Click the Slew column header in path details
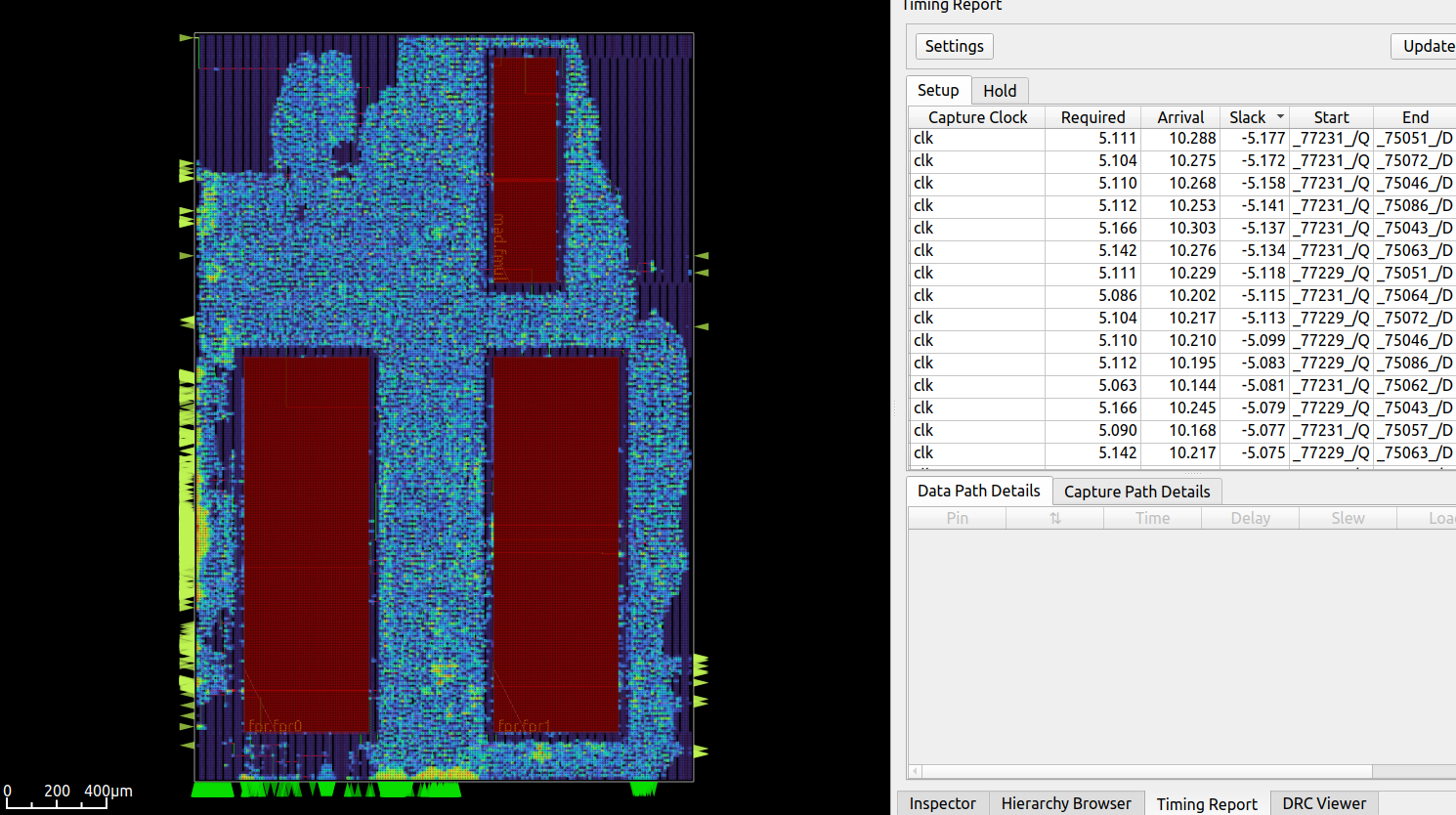The width and height of the screenshot is (1456, 815). [1348, 518]
